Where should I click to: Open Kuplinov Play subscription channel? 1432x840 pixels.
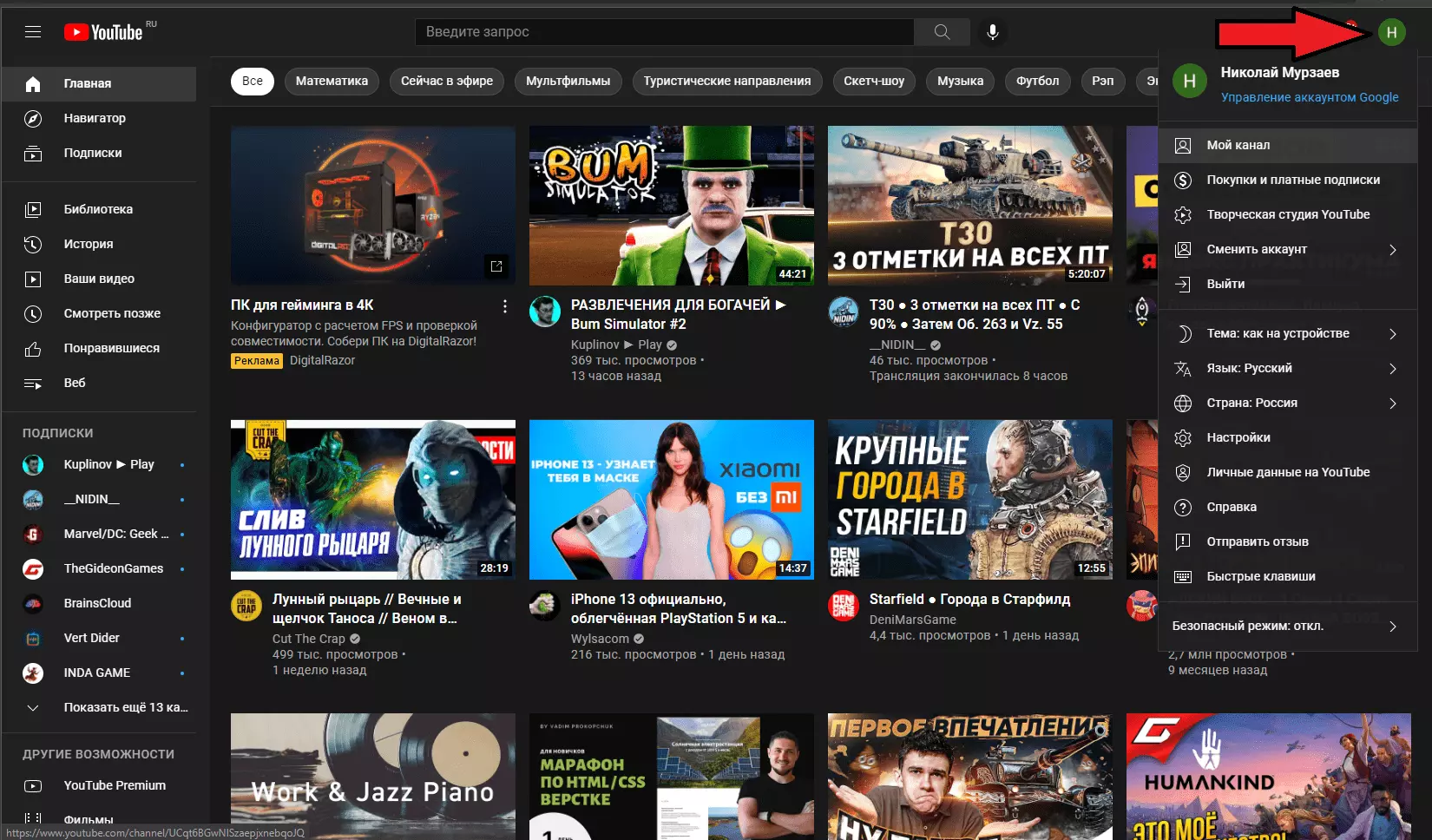coord(99,464)
